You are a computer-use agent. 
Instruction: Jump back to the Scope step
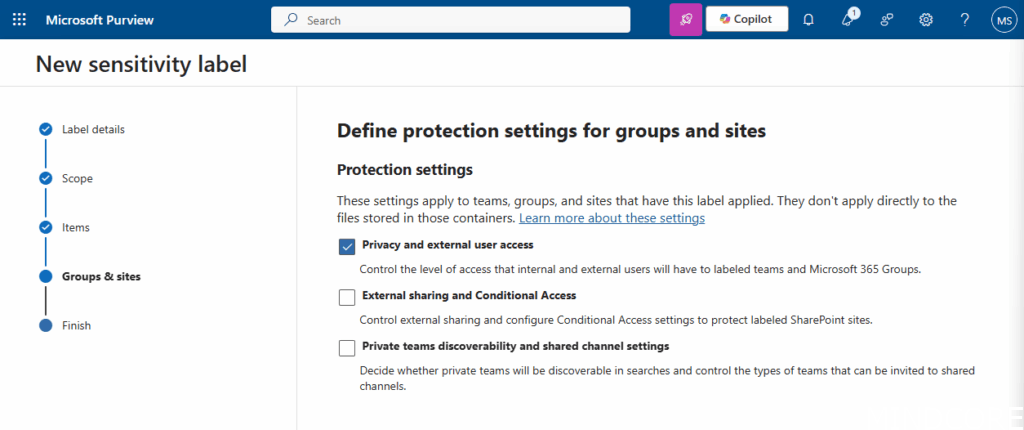(77, 178)
